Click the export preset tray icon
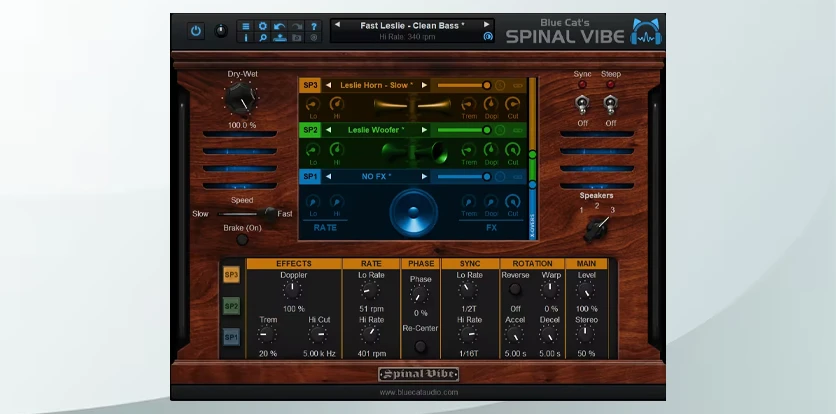Viewport: 836px width, 414px height. (x=279, y=37)
